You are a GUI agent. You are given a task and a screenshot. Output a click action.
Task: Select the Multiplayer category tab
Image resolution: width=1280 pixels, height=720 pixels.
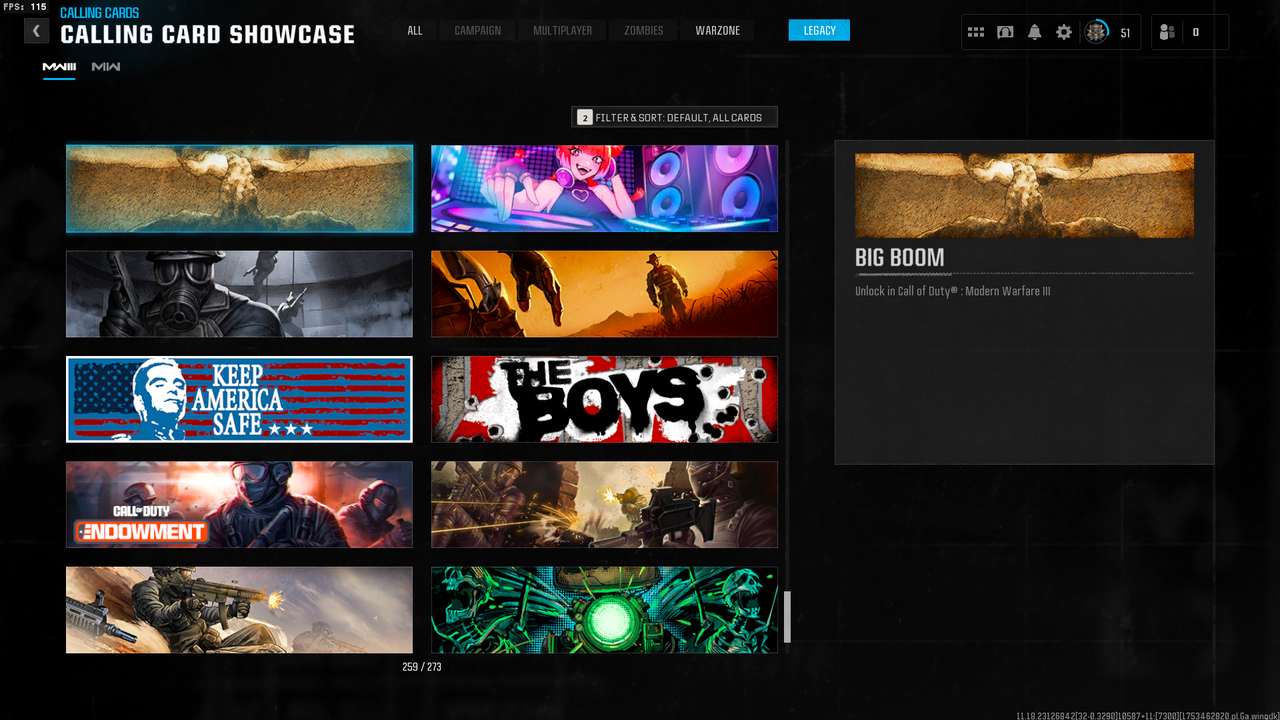[563, 30]
